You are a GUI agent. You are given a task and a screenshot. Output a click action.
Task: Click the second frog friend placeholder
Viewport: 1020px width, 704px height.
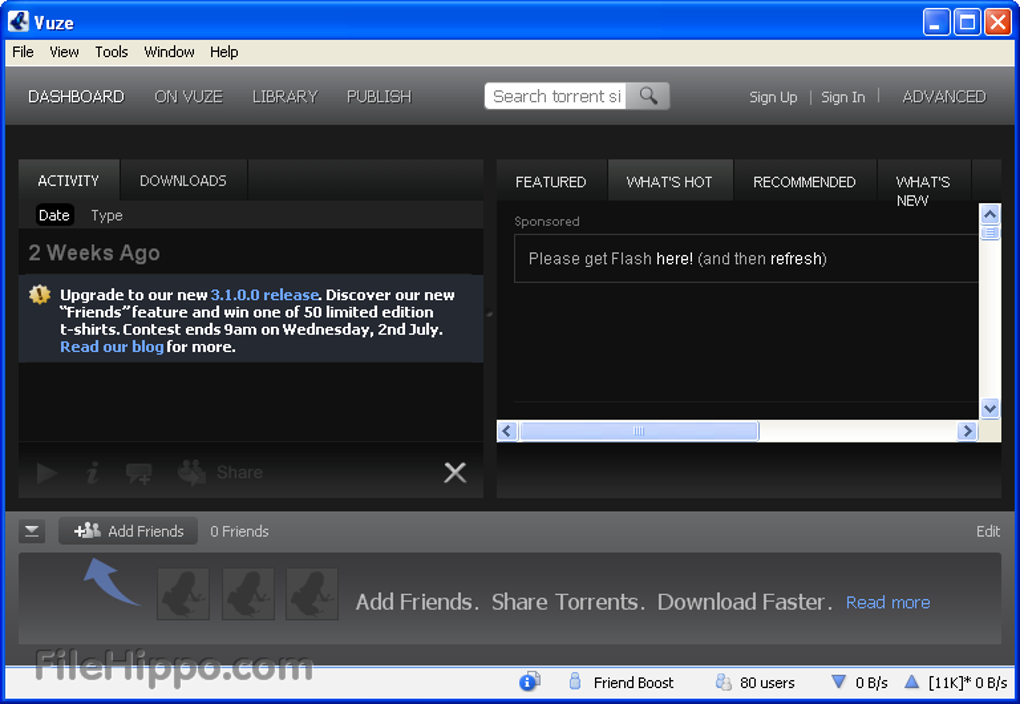tap(248, 593)
